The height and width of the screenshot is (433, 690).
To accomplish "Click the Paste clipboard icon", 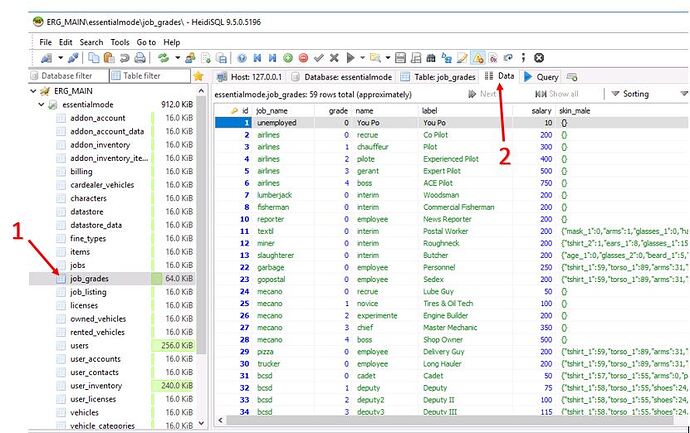I will click(x=109, y=58).
